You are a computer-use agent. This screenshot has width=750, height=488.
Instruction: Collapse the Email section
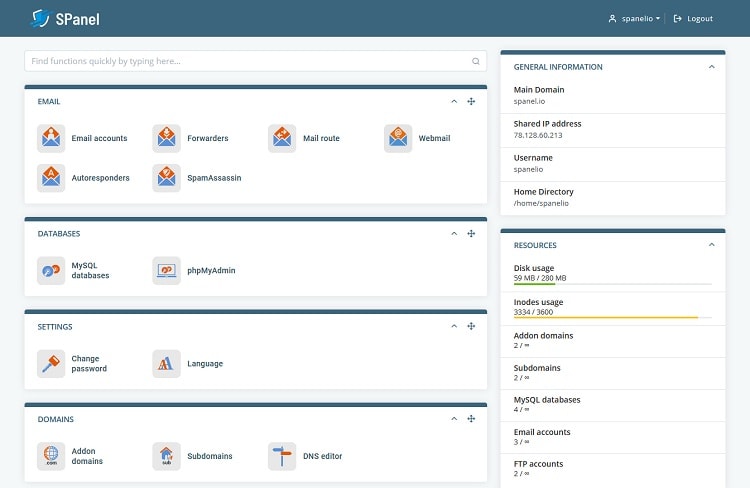click(454, 101)
